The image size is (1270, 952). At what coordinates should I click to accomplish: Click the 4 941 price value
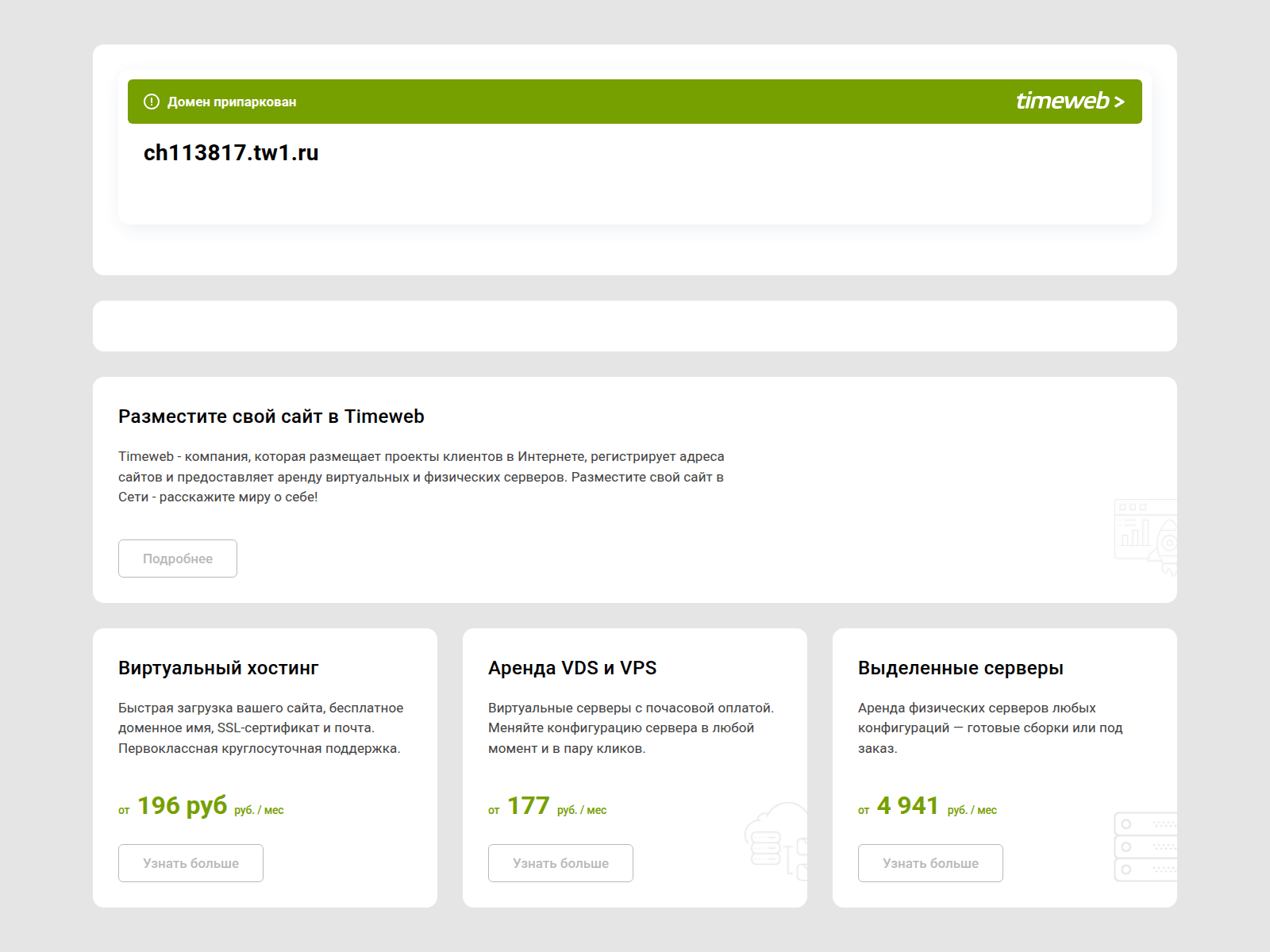tap(908, 805)
